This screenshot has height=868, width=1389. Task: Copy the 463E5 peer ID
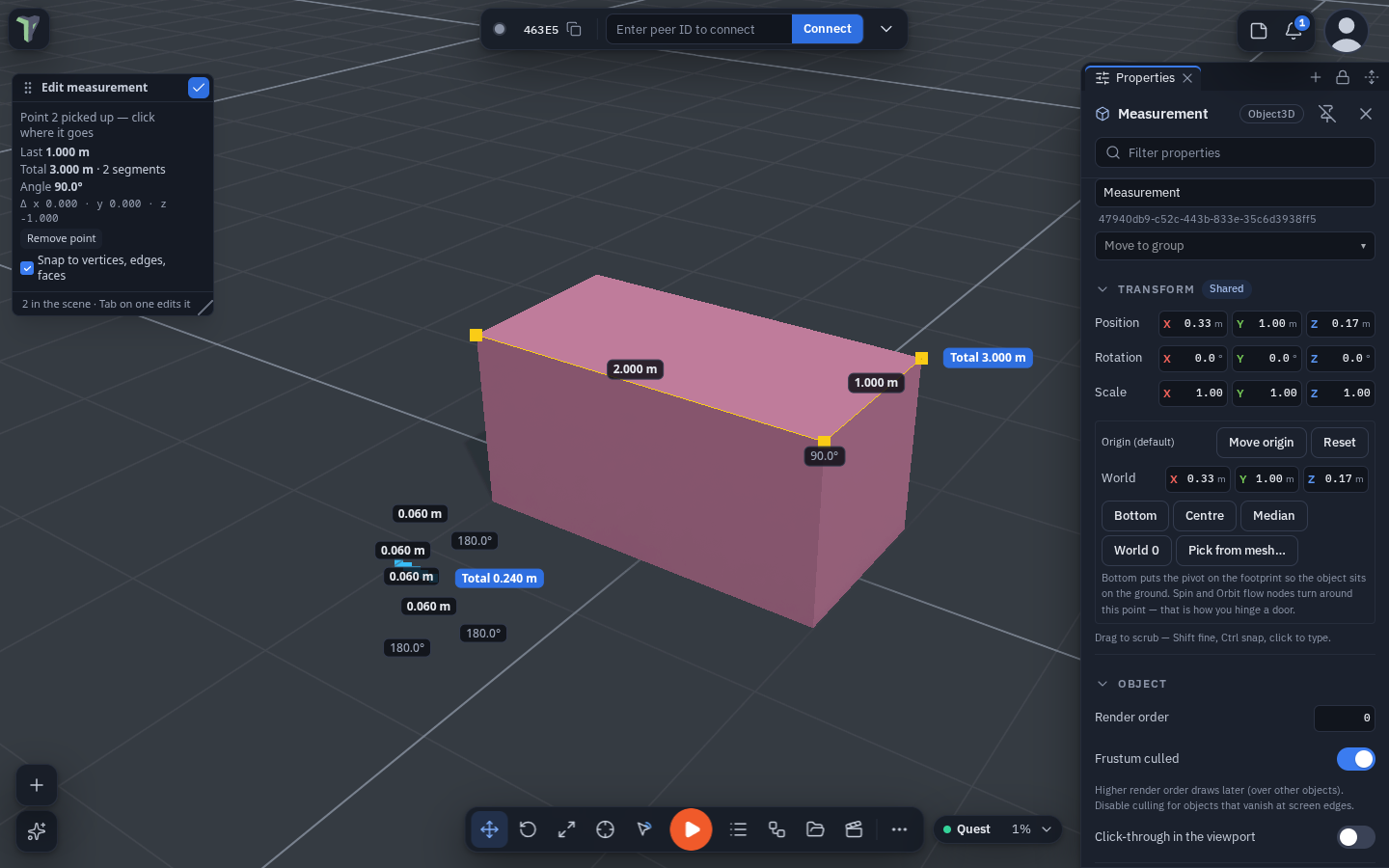(574, 29)
